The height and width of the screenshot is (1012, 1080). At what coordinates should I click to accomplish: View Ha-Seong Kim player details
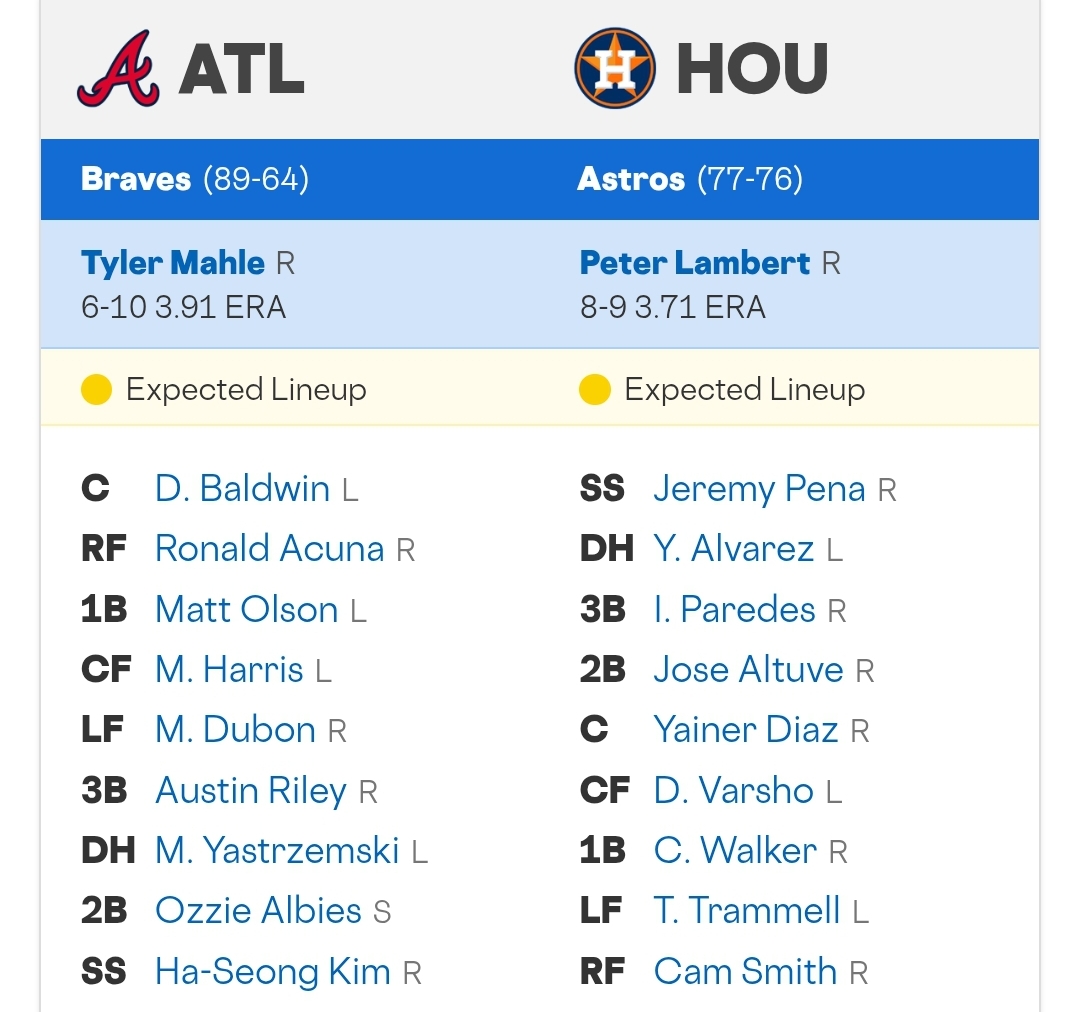pyautogui.click(x=273, y=971)
